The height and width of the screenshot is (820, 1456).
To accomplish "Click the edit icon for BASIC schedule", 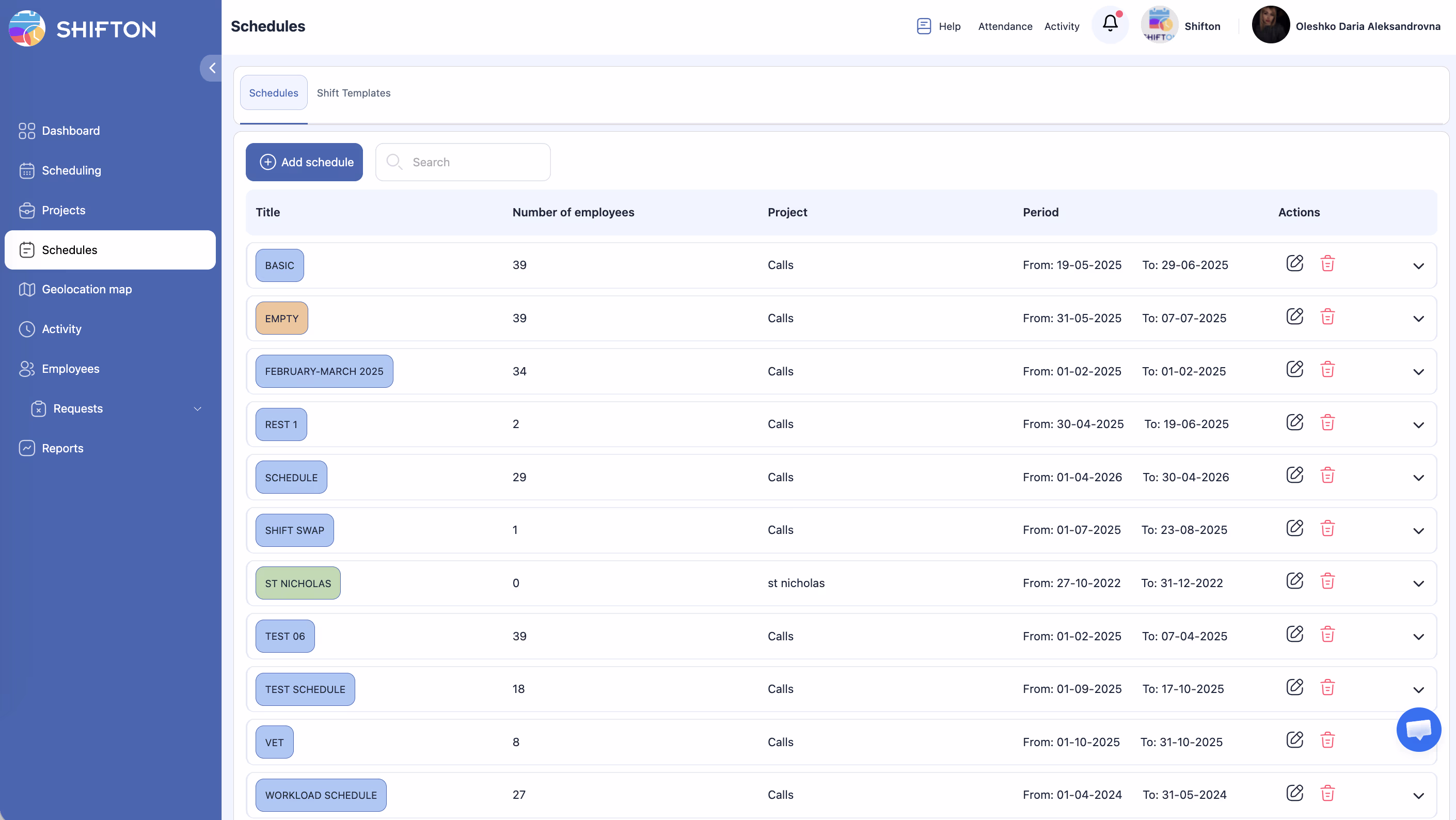I will (x=1294, y=263).
